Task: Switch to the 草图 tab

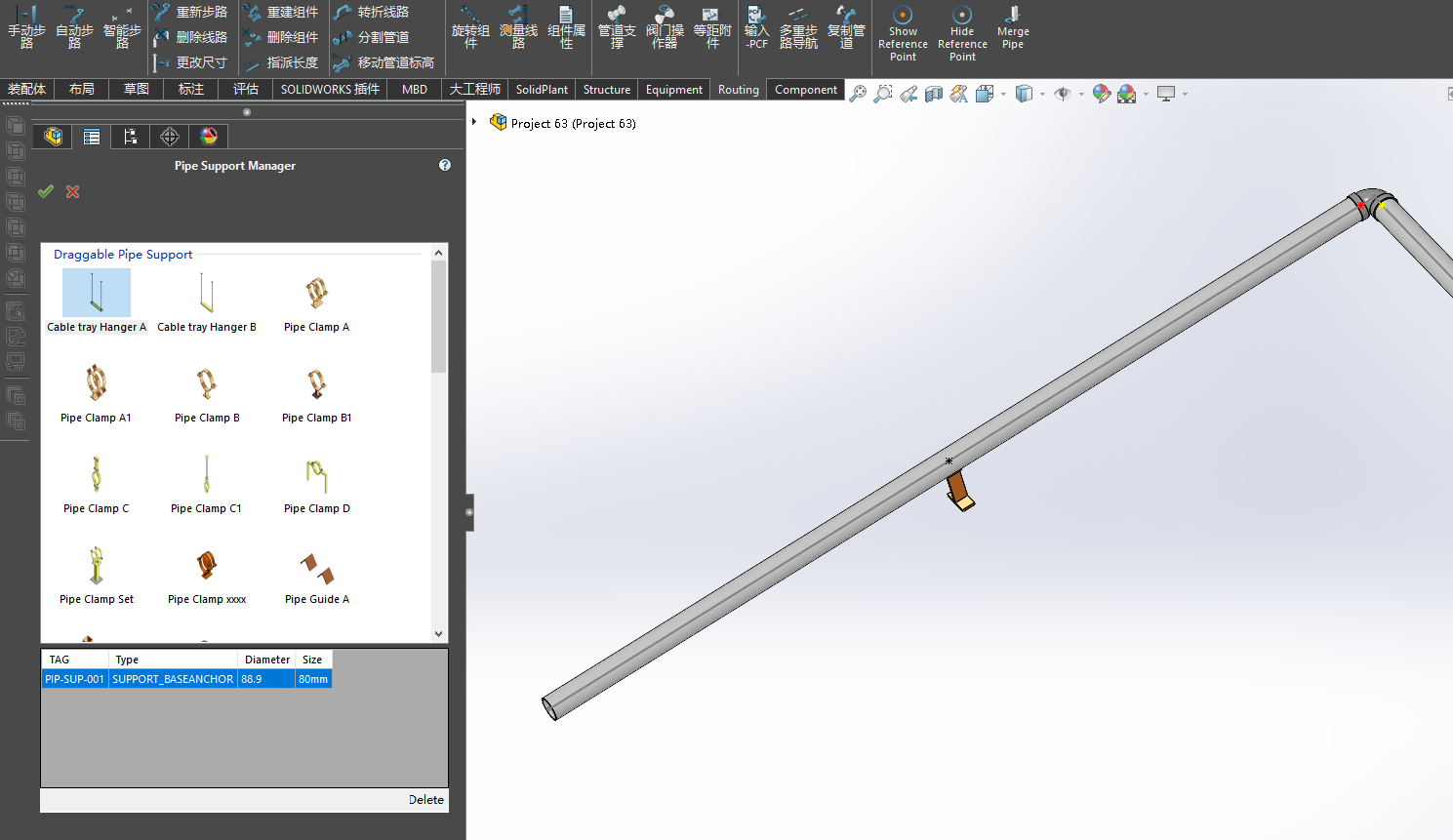Action: pyautogui.click(x=137, y=89)
